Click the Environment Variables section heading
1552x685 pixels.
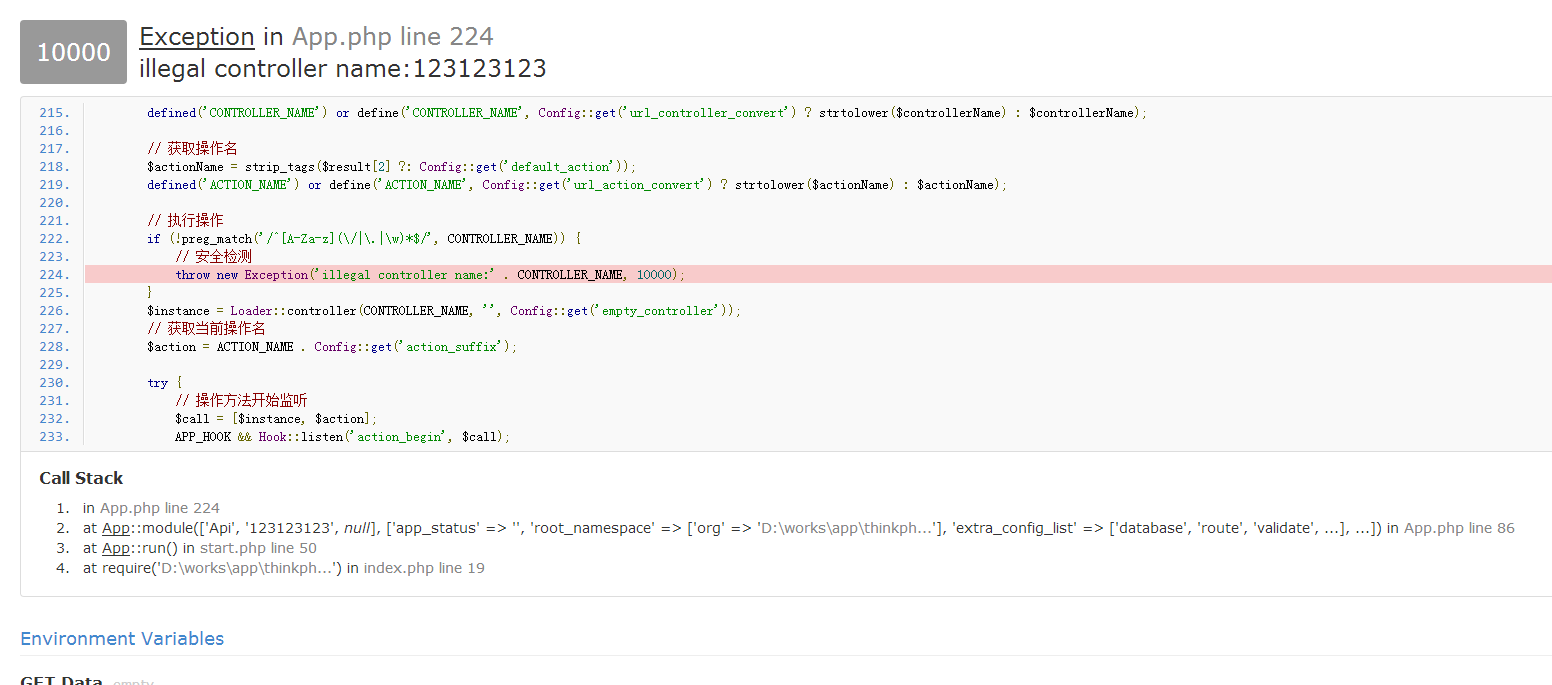coord(122,639)
